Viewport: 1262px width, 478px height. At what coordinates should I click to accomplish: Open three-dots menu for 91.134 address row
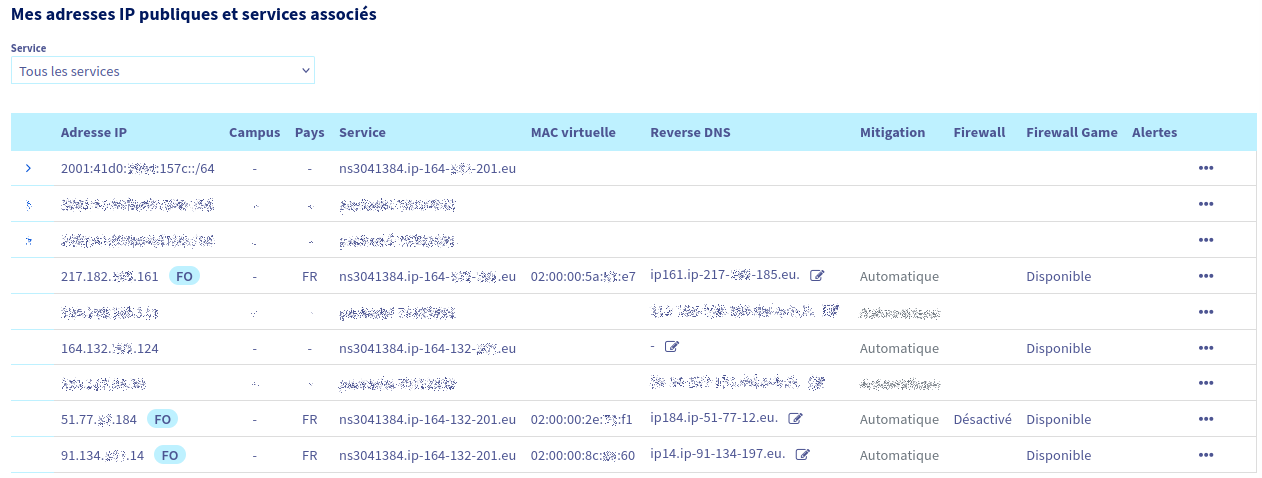[x=1205, y=455]
